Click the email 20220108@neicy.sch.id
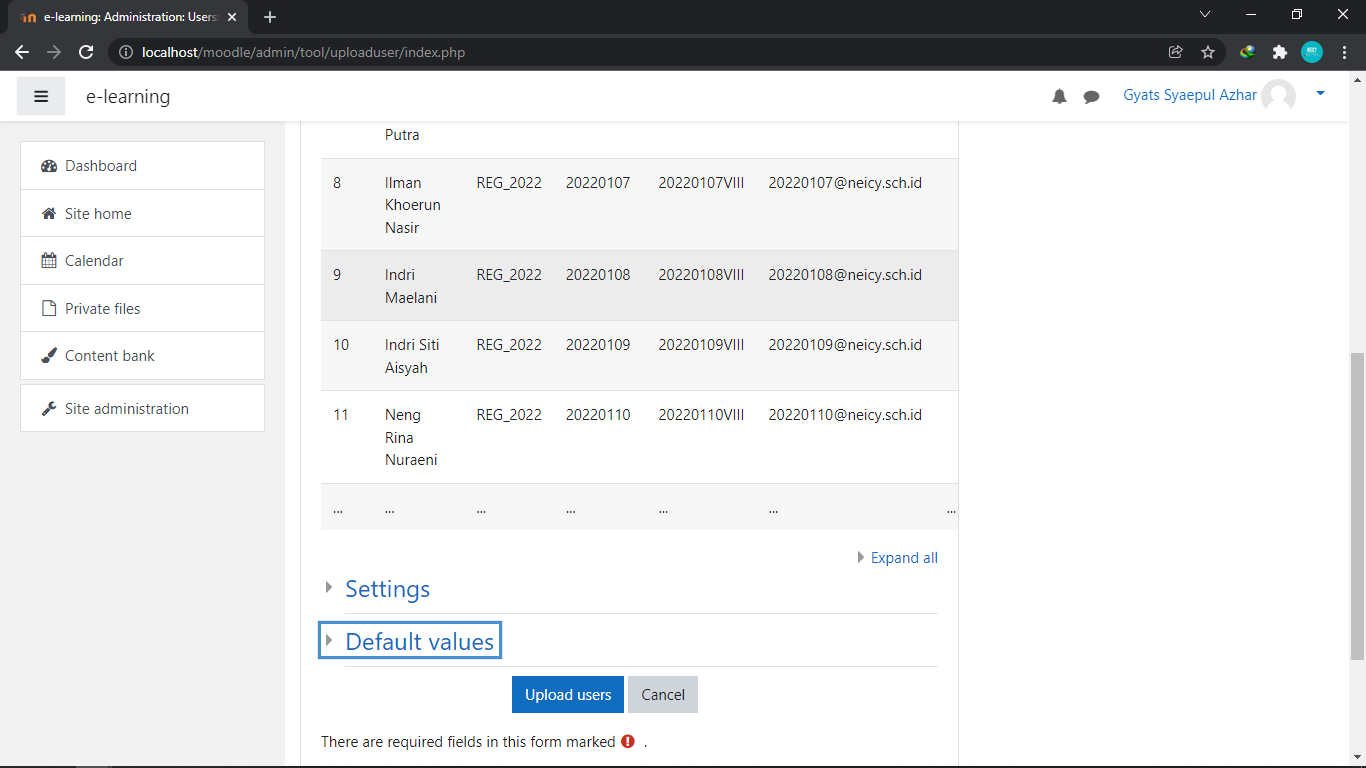 pyautogui.click(x=845, y=275)
